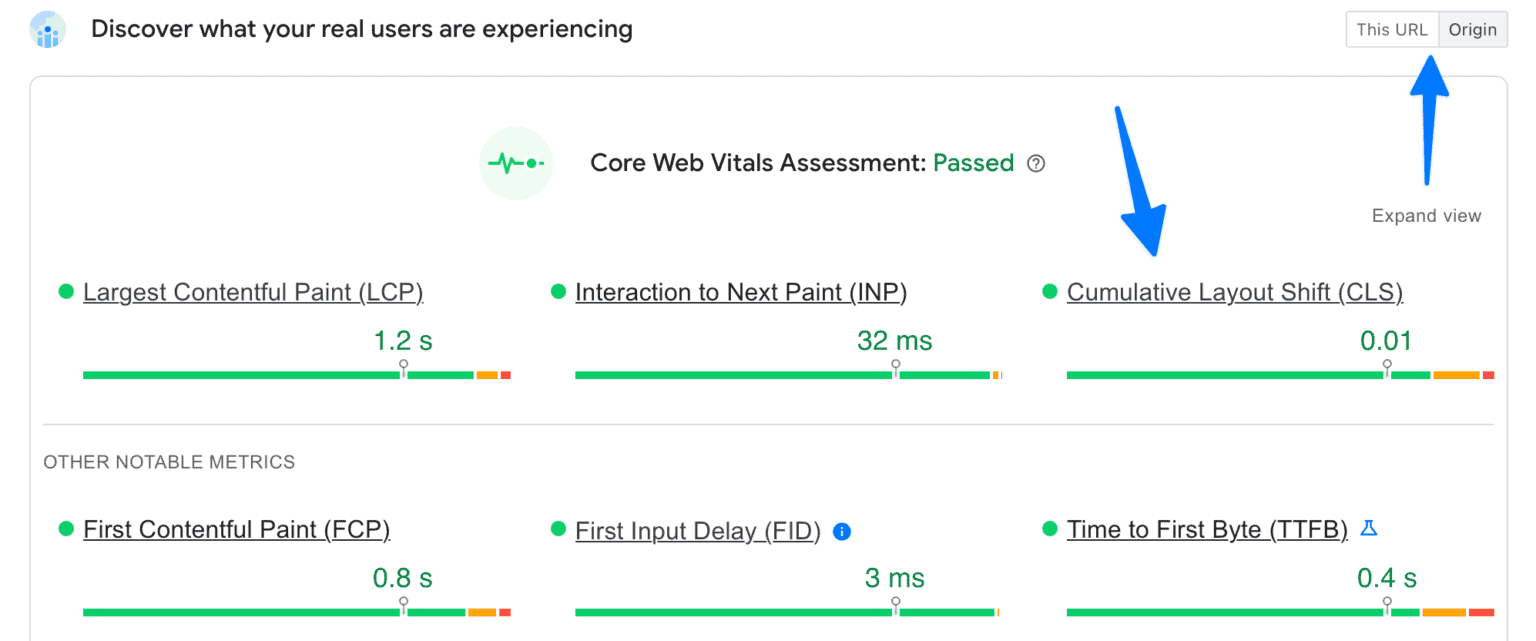Open the First Contentful Paint (FCP) link
Viewport: 1536px width, 641px height.
click(x=236, y=530)
